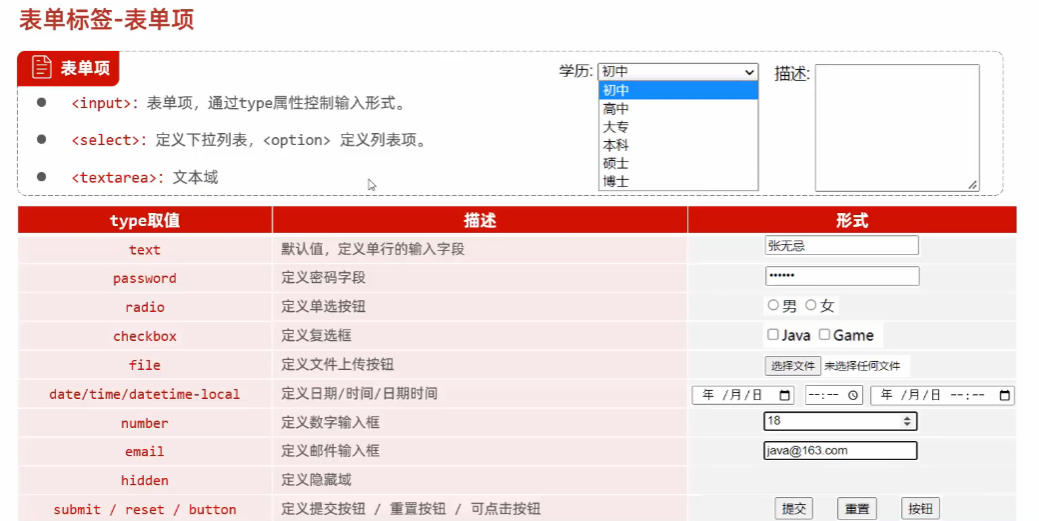
Task: Select the 女 radio button
Action: (x=811, y=305)
